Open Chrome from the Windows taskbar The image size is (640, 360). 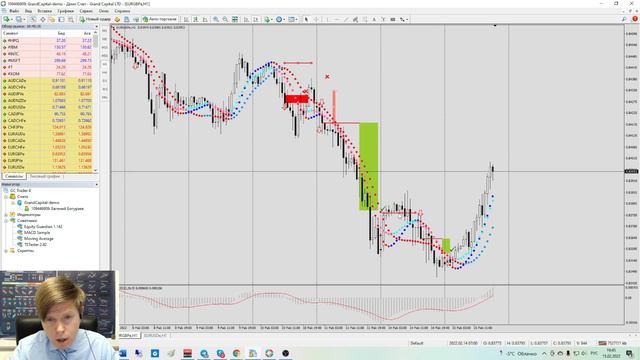coord(236,353)
